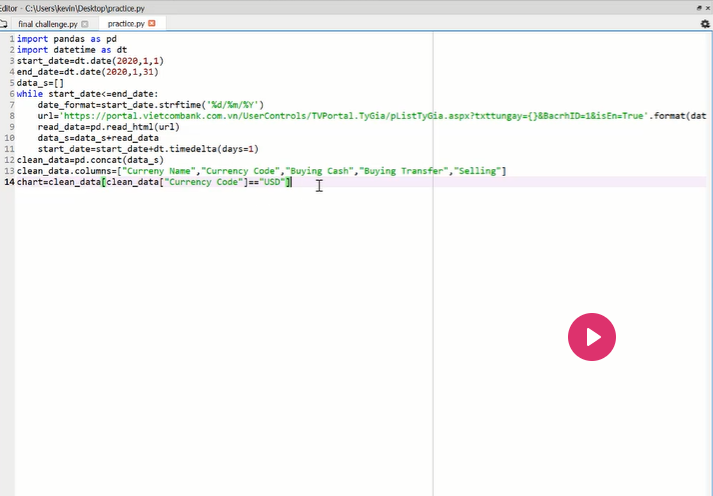
Task: Click the clean_data=pd.concat(data_s) line
Action: click(x=90, y=160)
